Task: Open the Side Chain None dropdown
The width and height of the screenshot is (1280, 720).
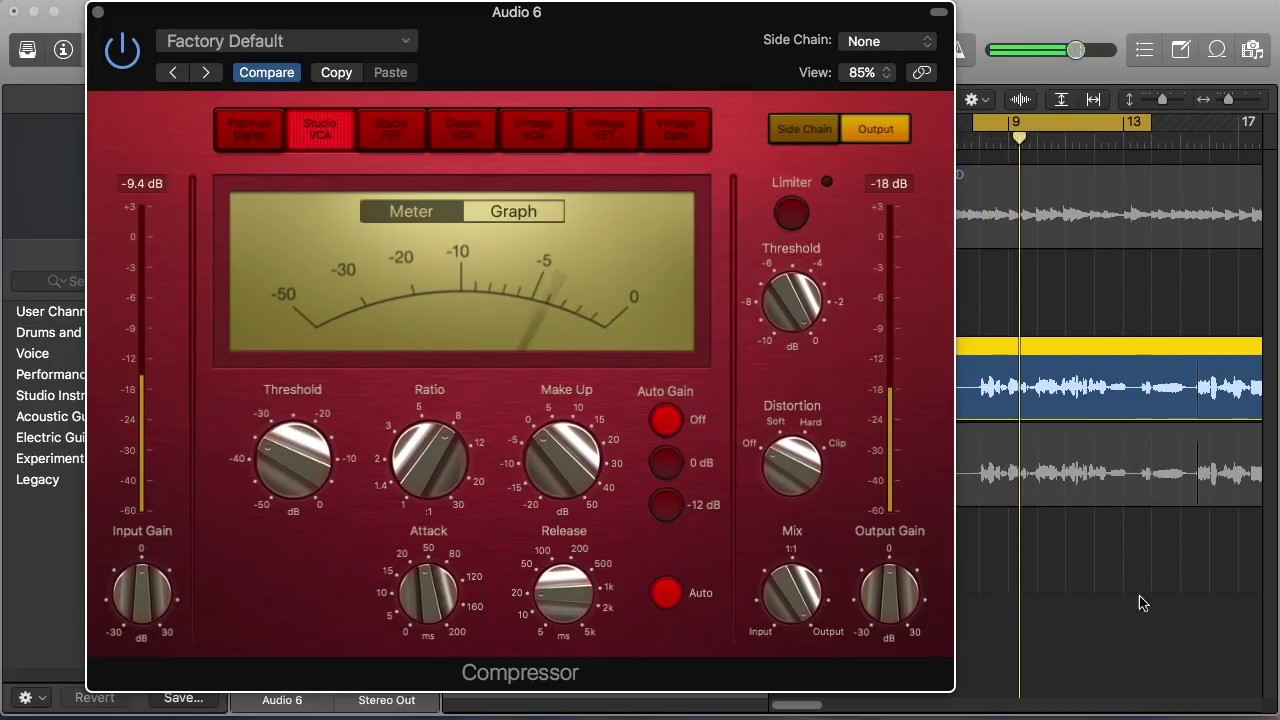Action: coord(889,41)
